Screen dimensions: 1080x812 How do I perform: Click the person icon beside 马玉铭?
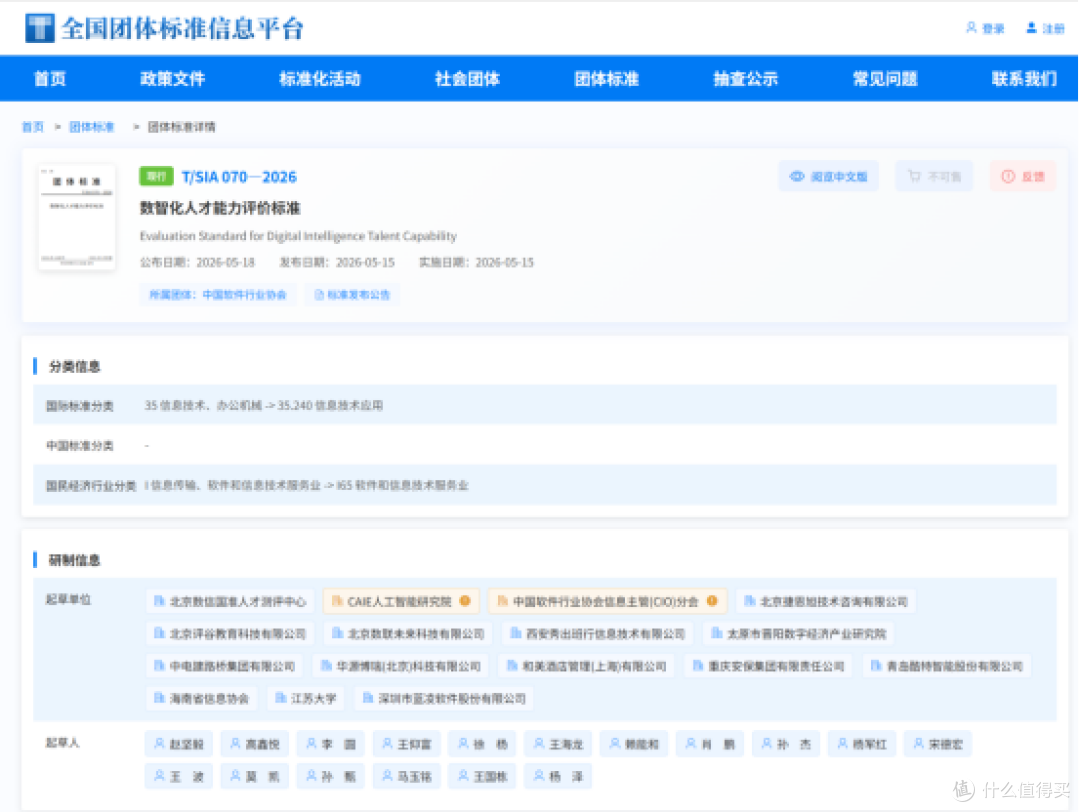click(x=388, y=775)
